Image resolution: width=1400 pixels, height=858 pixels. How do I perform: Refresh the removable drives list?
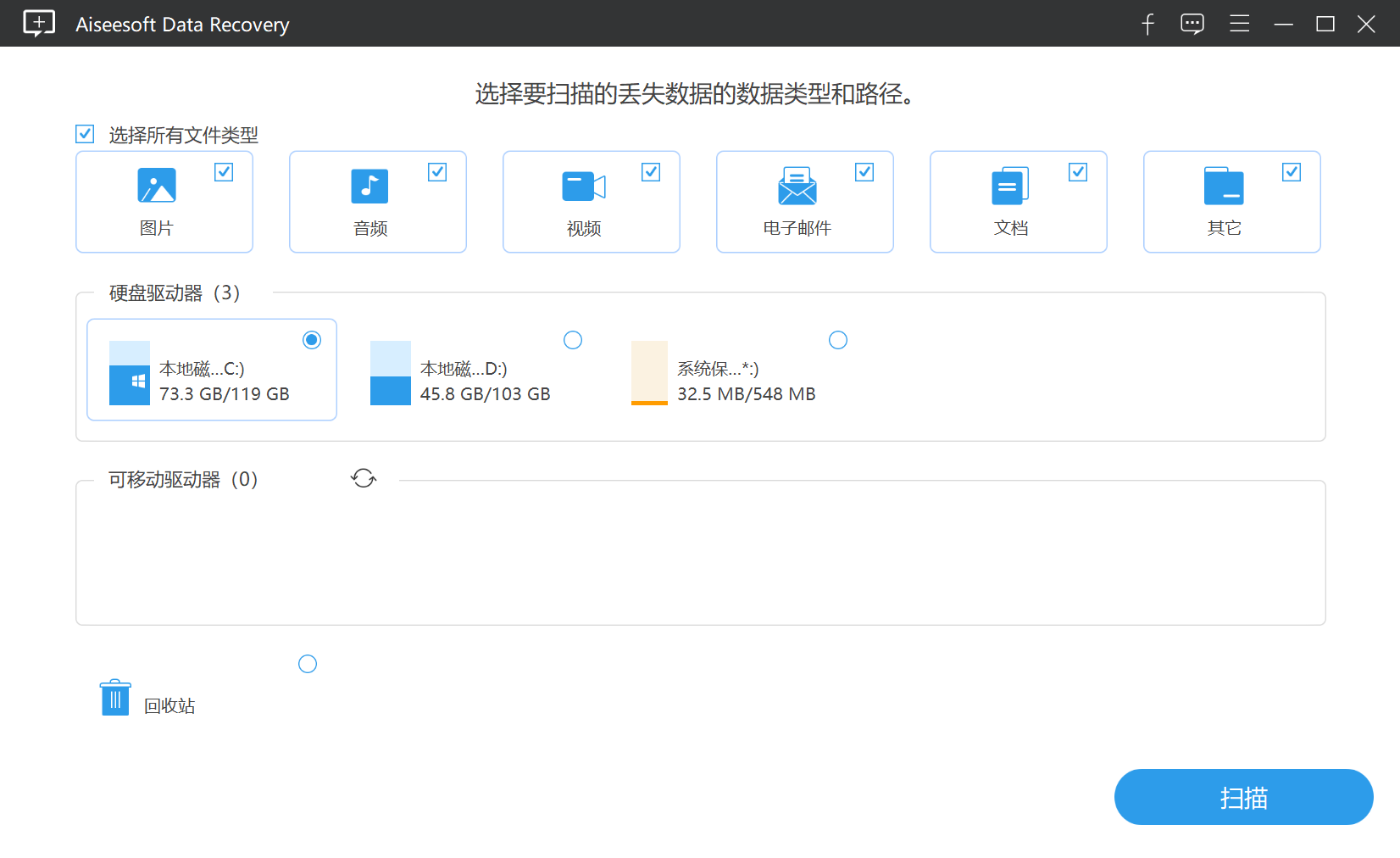point(364,478)
